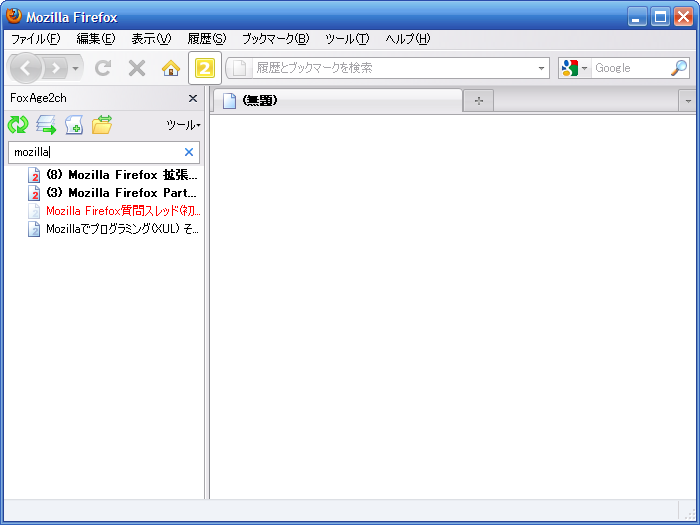
Task: Click the green check updates icon
Action: tap(18, 125)
